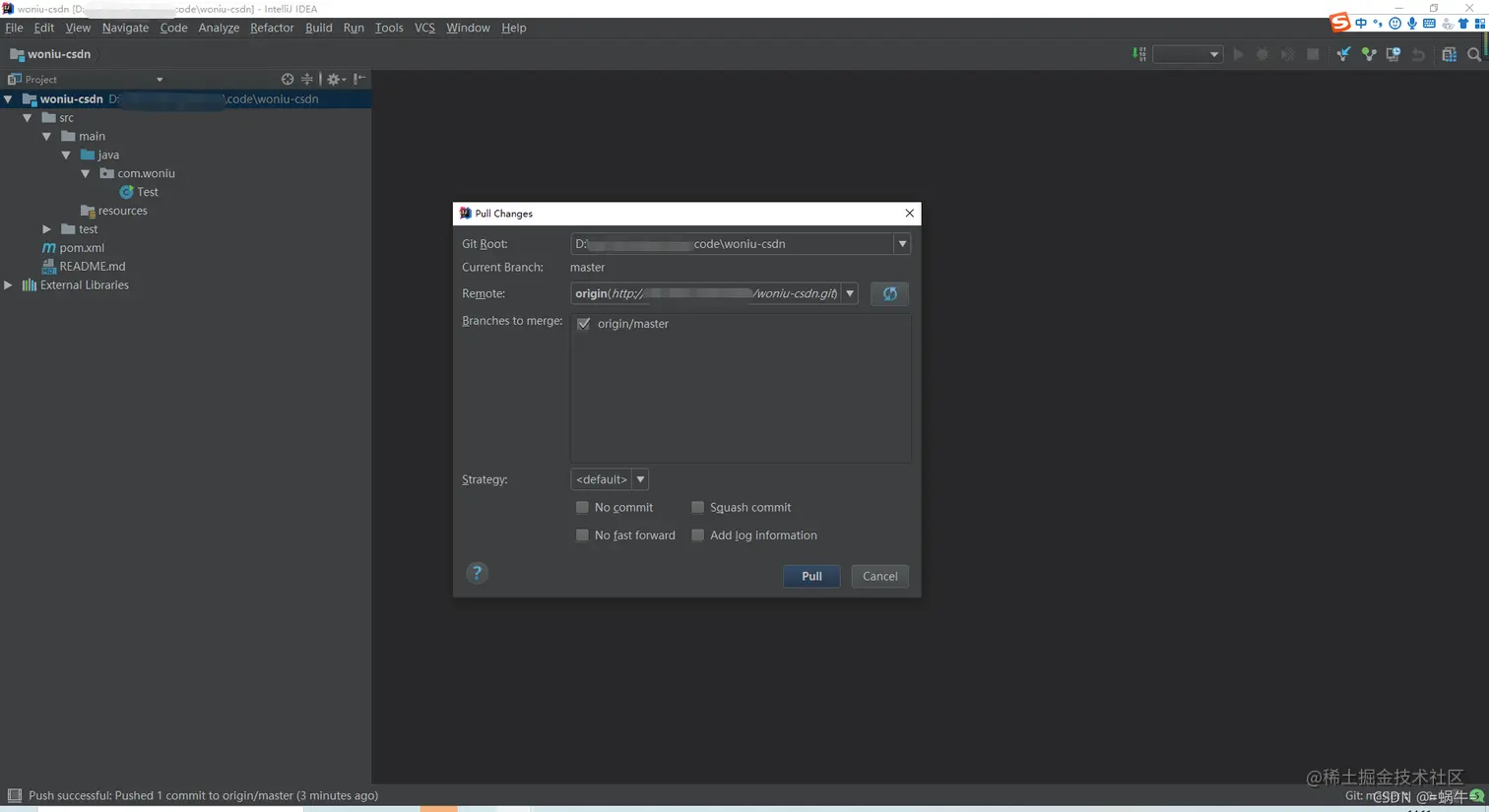The height and width of the screenshot is (812, 1489).
Task: Click the Search Everywhere magnifier icon
Action: 1474,55
